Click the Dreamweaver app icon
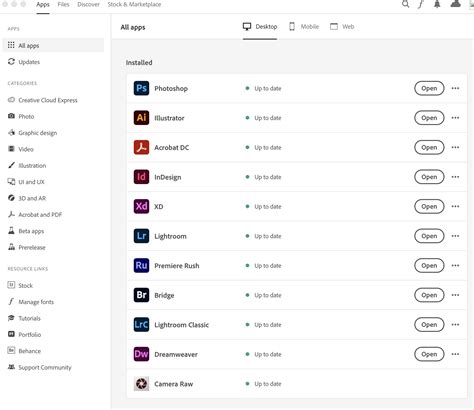The width and height of the screenshot is (474, 410). coord(141,354)
